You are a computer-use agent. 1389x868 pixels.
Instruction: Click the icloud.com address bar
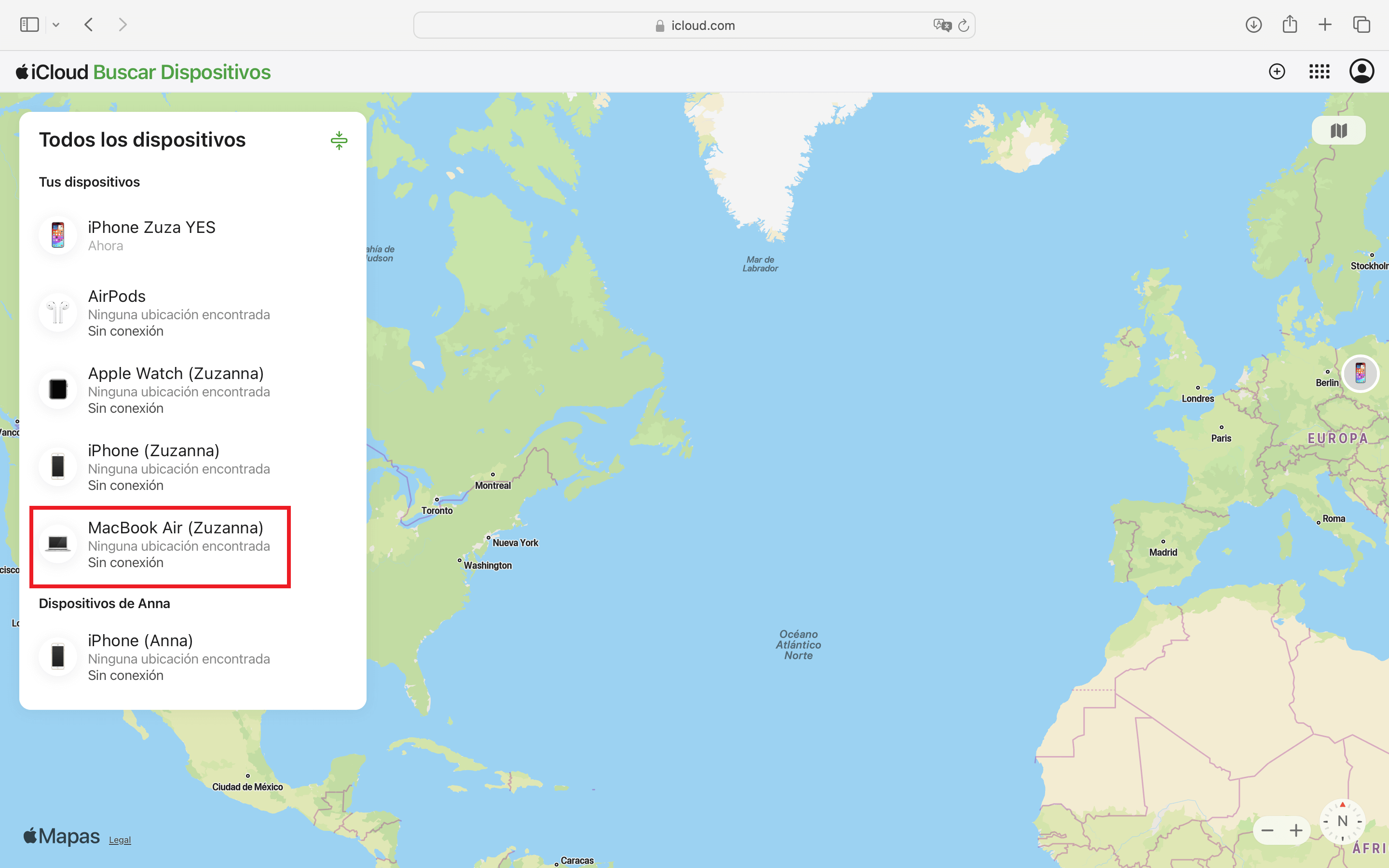[694, 25]
